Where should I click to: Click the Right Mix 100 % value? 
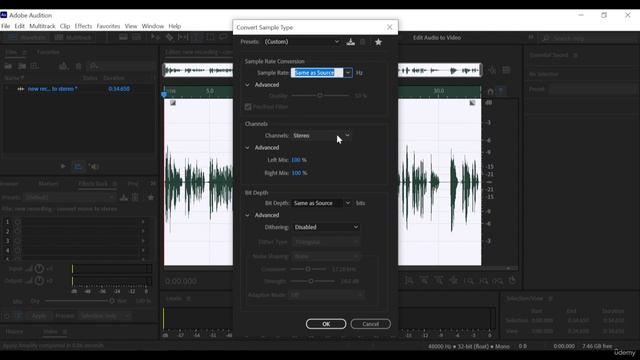point(299,173)
